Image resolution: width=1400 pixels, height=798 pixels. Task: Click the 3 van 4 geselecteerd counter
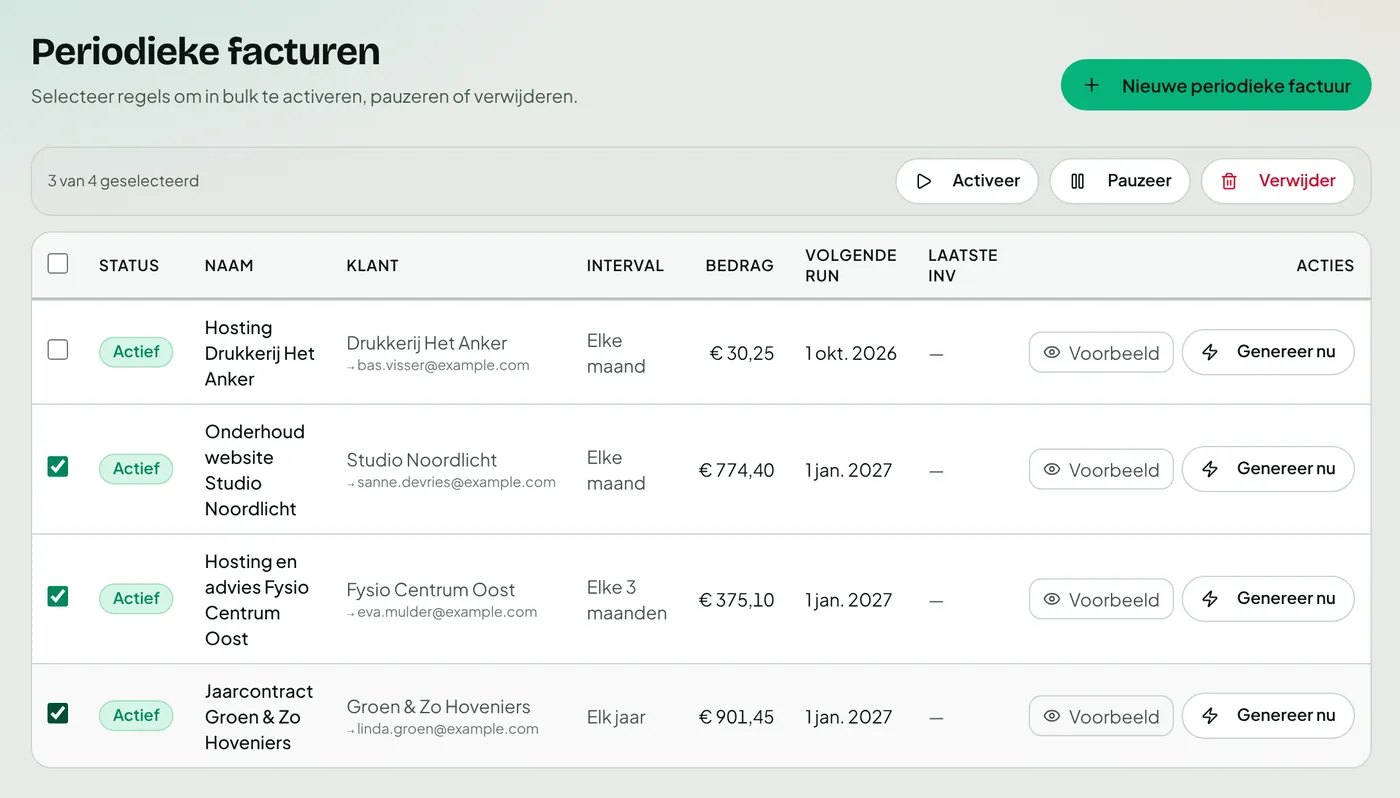click(123, 182)
